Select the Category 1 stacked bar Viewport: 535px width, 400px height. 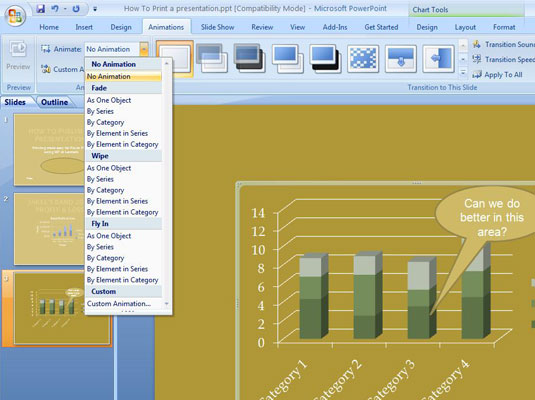coord(313,296)
